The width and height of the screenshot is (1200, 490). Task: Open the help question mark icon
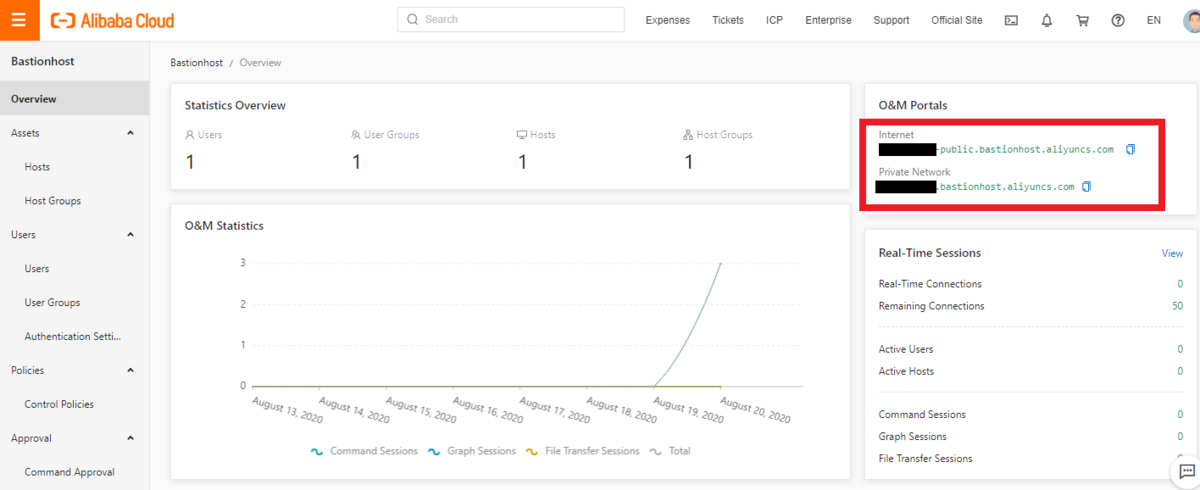1118,20
